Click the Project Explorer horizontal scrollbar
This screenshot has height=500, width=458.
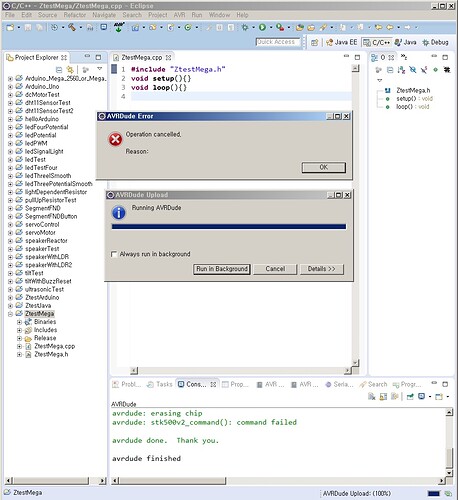pos(51,481)
